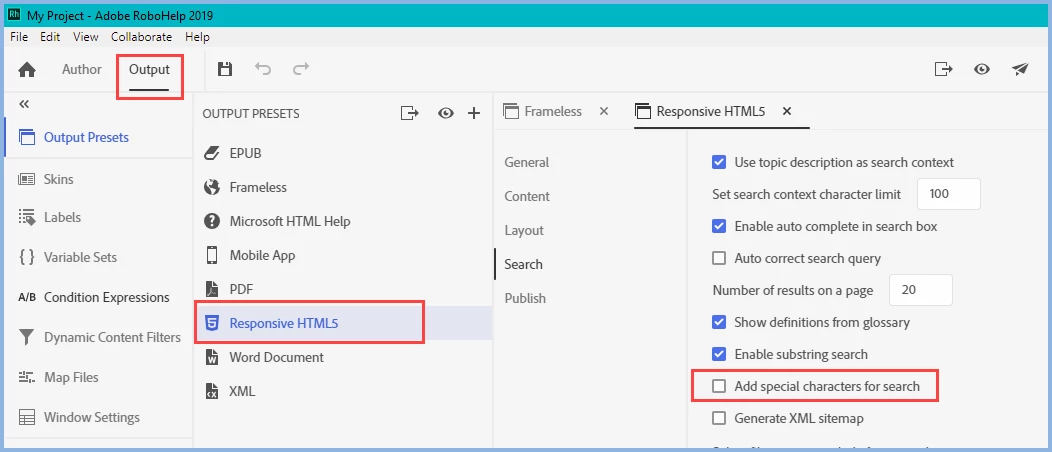The width and height of the screenshot is (1052, 452).
Task: Save the project with the floppy disk icon
Action: coord(225,68)
